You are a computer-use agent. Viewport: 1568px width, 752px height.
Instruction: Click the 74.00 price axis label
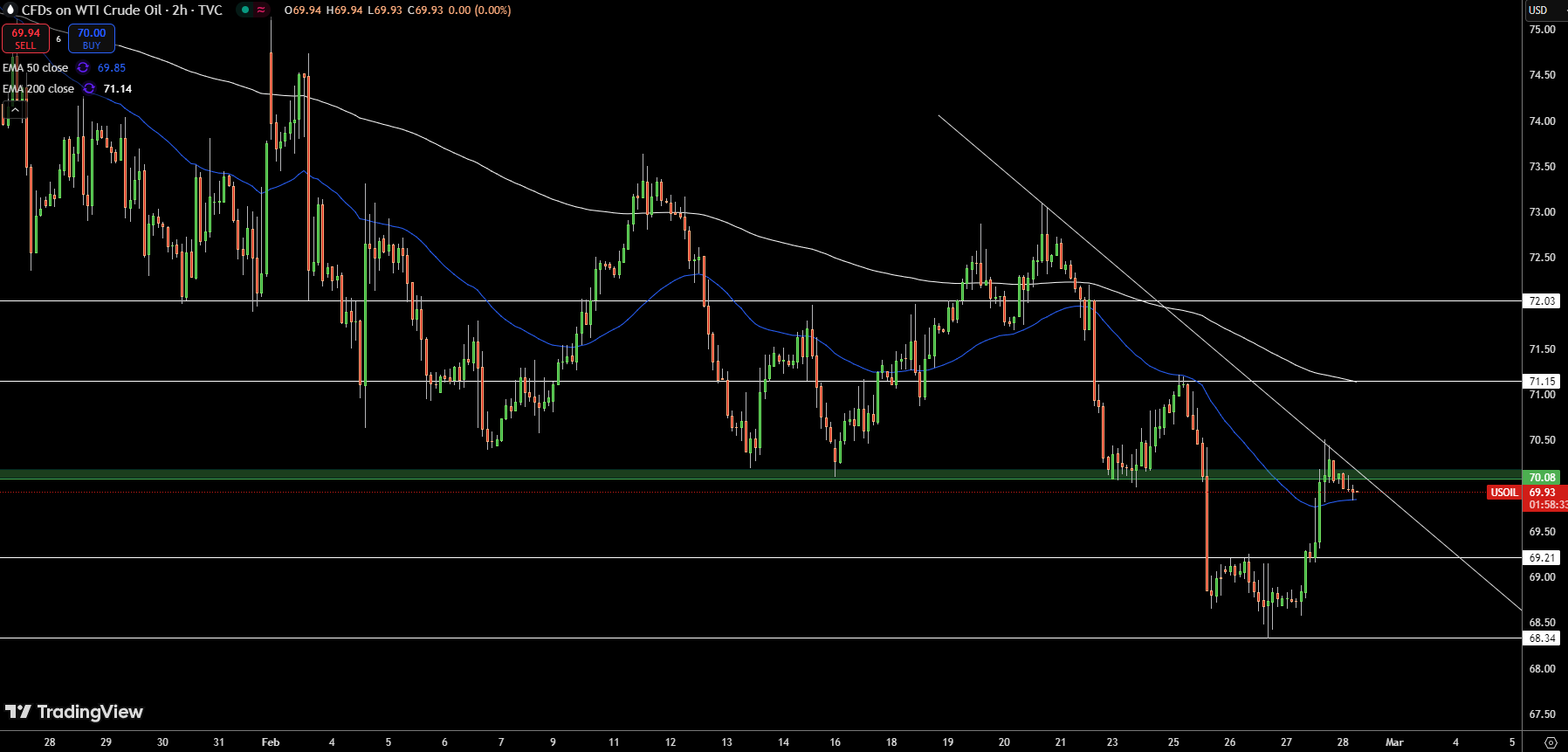[x=1542, y=121]
